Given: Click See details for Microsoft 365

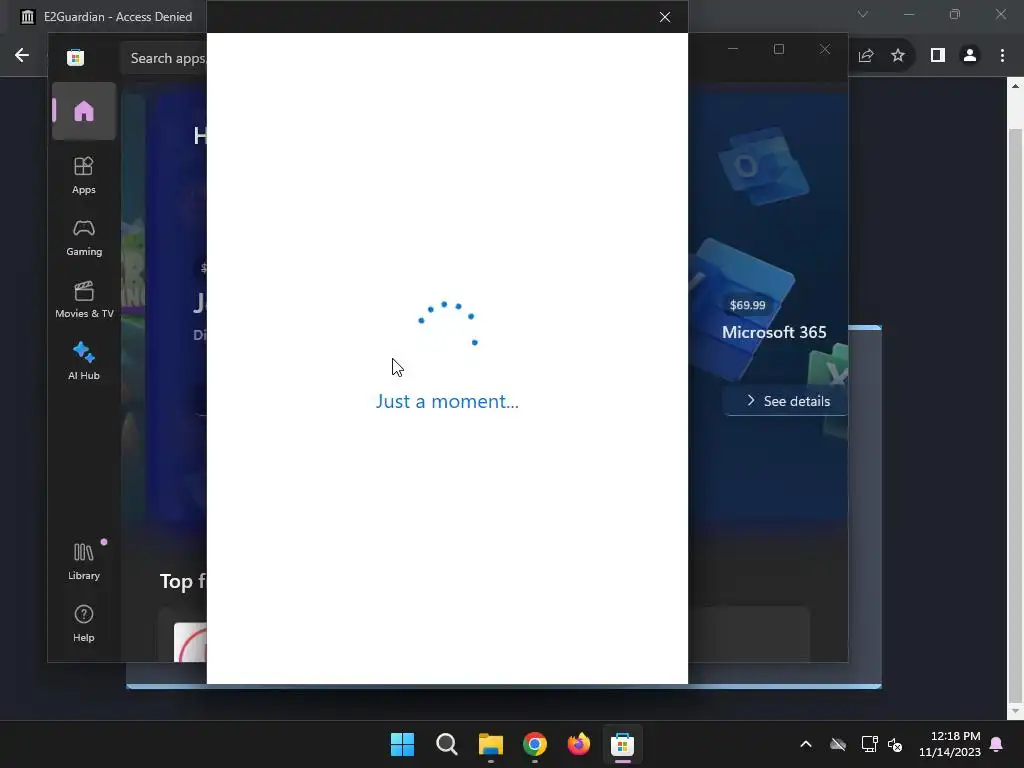Looking at the screenshot, I should tap(787, 401).
